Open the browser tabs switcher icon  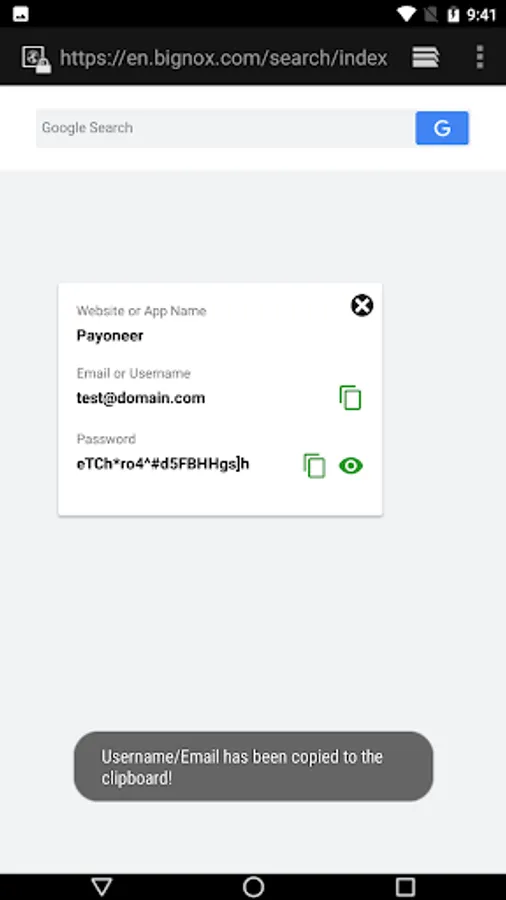(426, 57)
